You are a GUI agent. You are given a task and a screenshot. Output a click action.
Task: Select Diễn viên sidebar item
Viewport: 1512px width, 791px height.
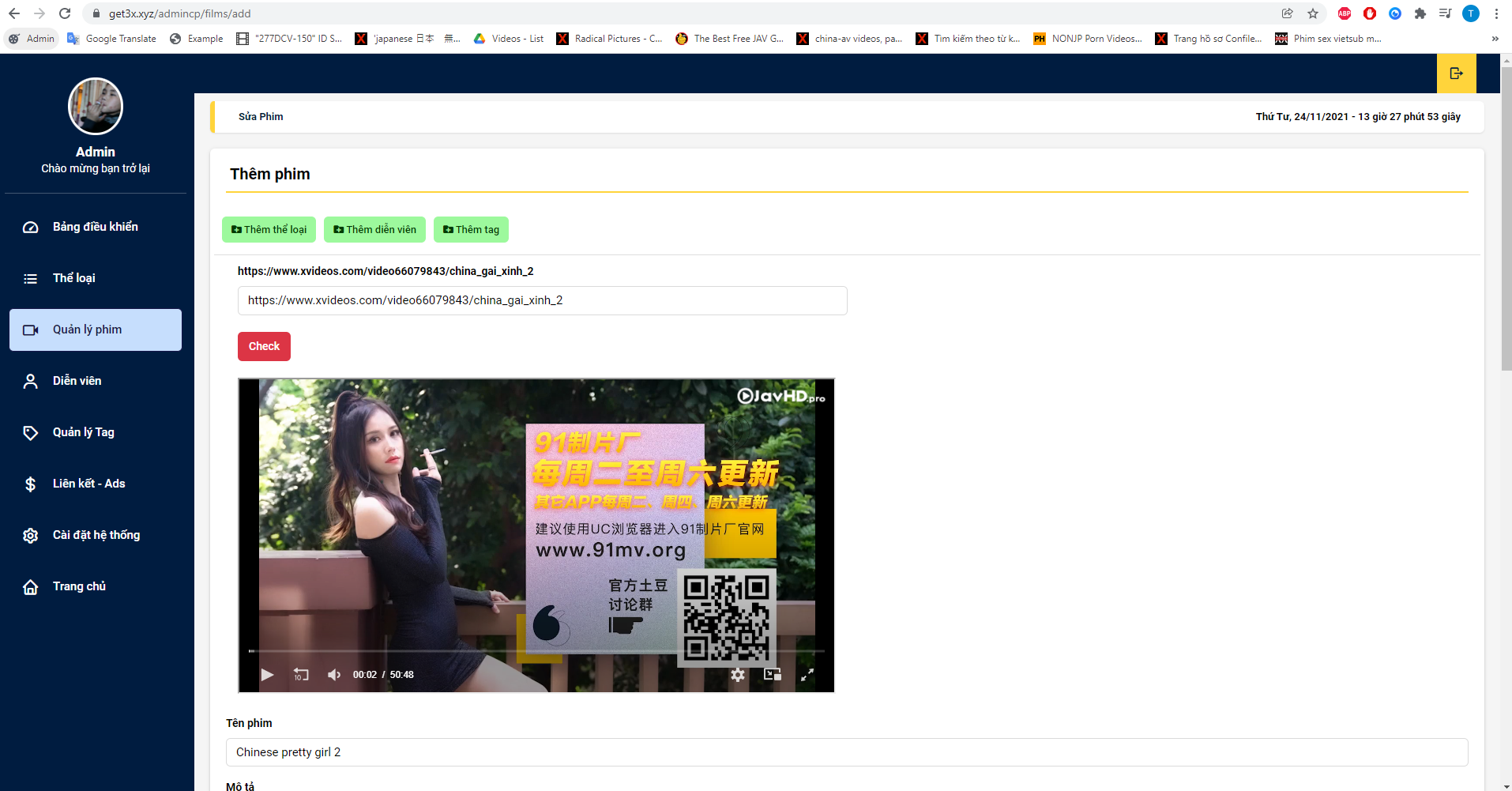(x=77, y=381)
